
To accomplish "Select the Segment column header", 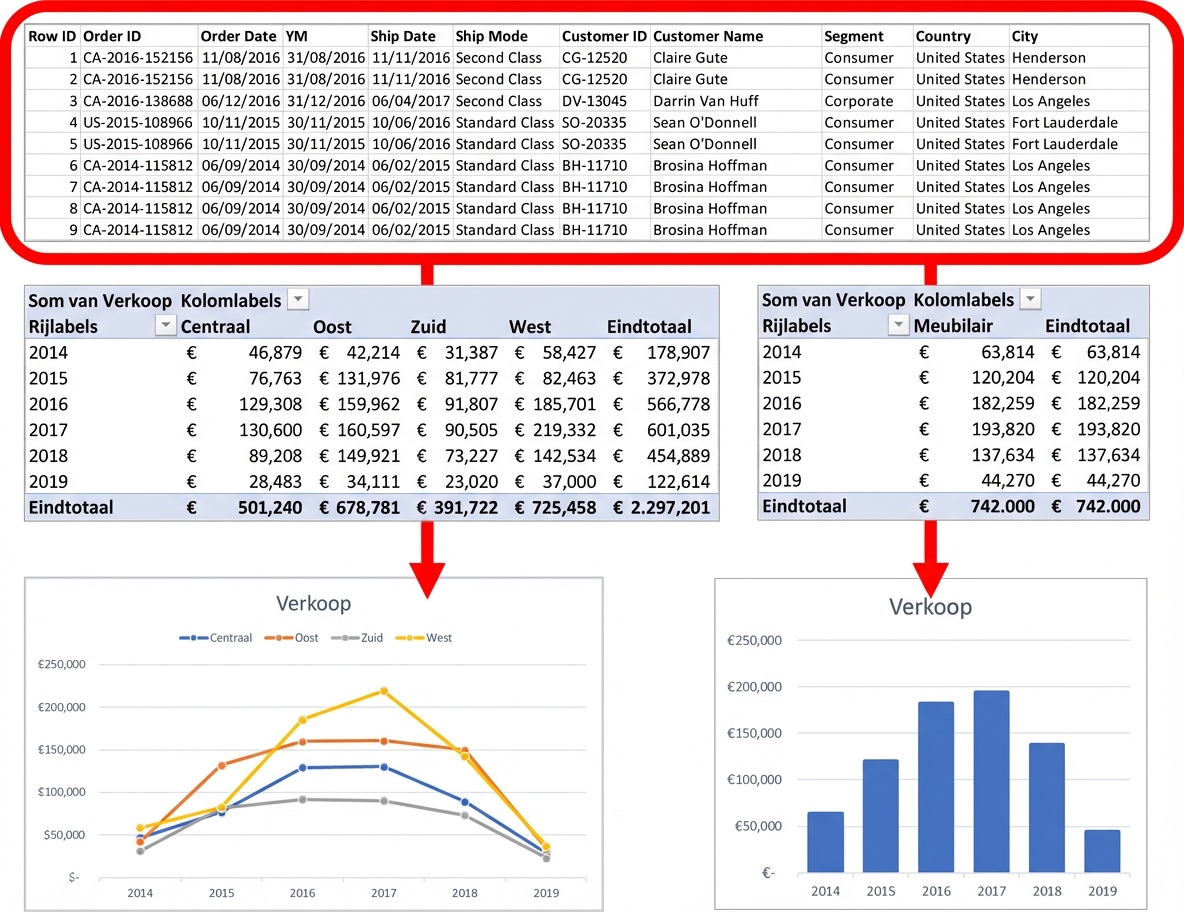I will (853, 36).
